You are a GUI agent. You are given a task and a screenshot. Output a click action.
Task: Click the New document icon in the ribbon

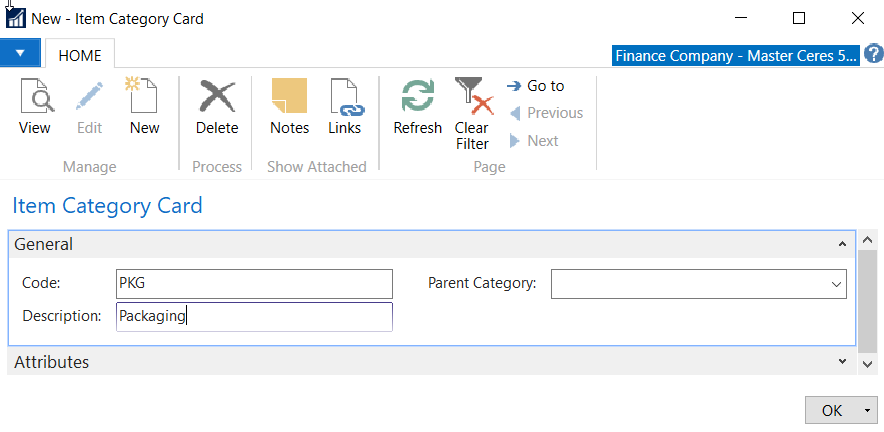pyautogui.click(x=144, y=99)
